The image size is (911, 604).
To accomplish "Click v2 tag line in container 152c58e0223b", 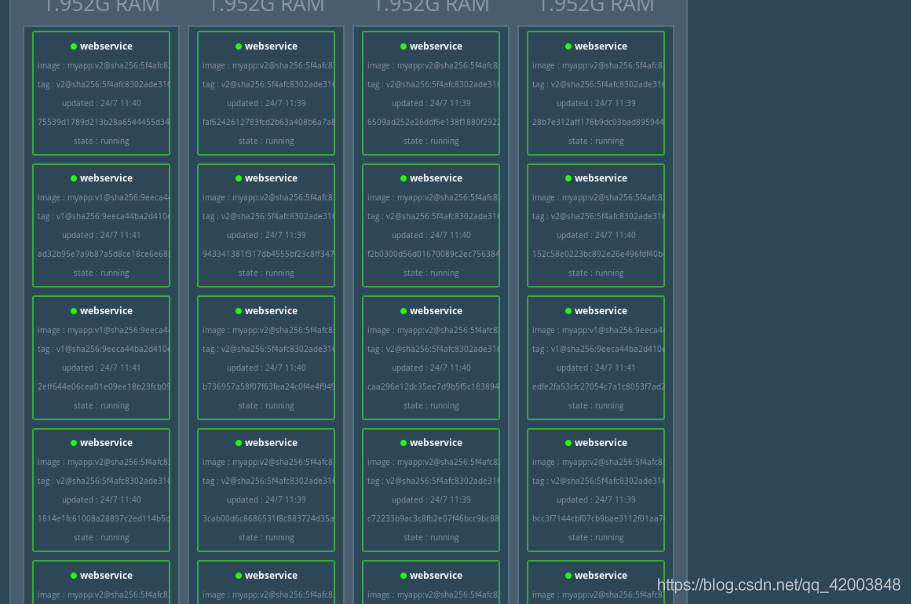I will pyautogui.click(x=598, y=216).
